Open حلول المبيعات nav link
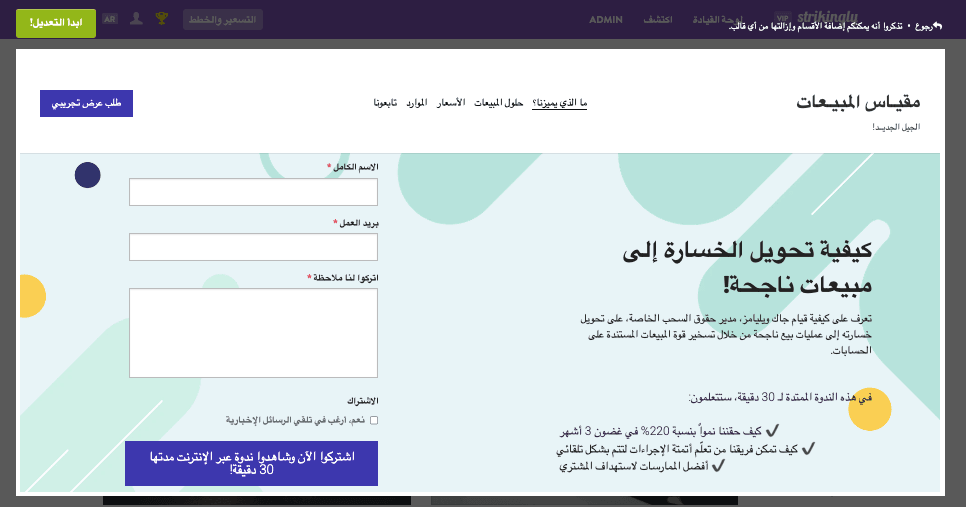966x507 pixels. click(x=498, y=103)
